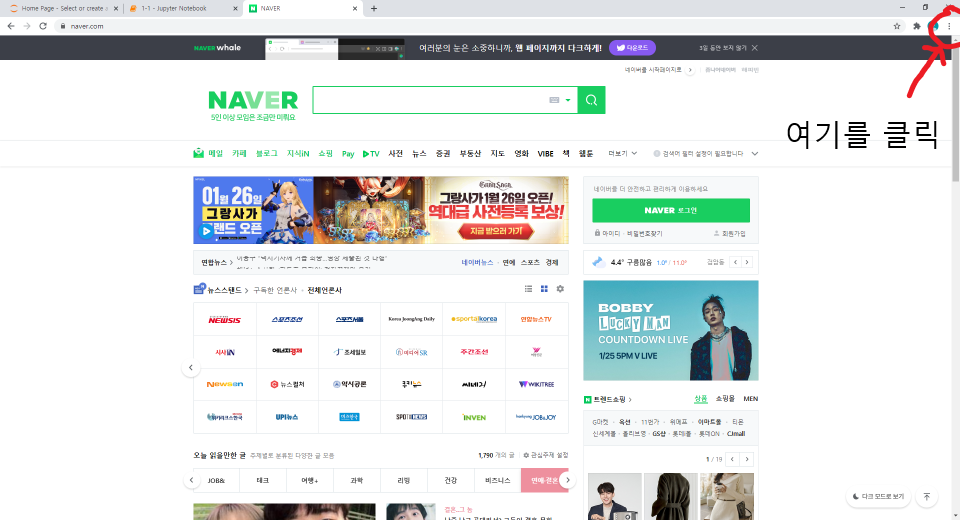Click the purple 다운로드 Whale download button
The height and width of the screenshot is (520, 960).
pyautogui.click(x=632, y=48)
